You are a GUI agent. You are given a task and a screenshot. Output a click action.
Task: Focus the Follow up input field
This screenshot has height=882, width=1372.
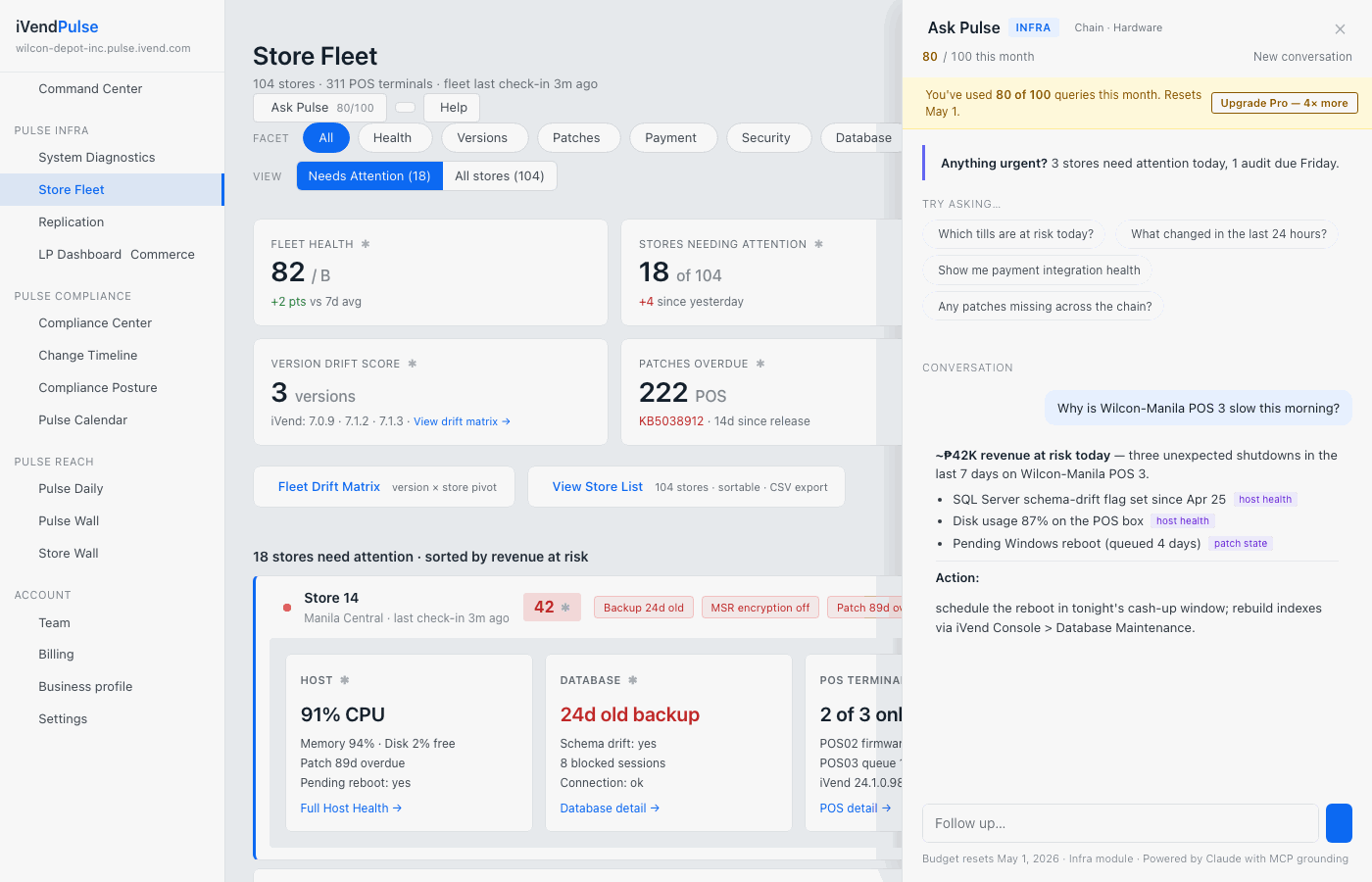point(1120,823)
